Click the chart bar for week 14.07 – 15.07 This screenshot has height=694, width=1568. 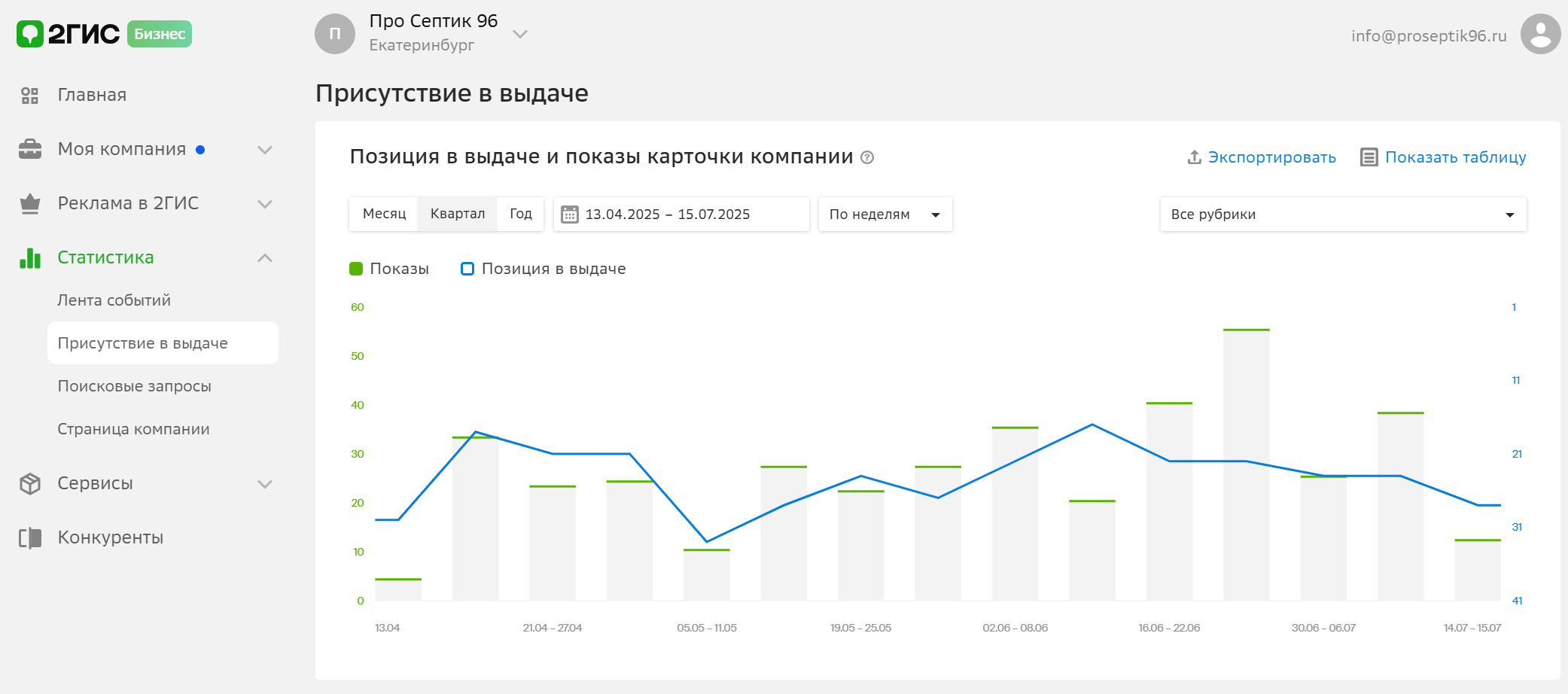[1478, 571]
